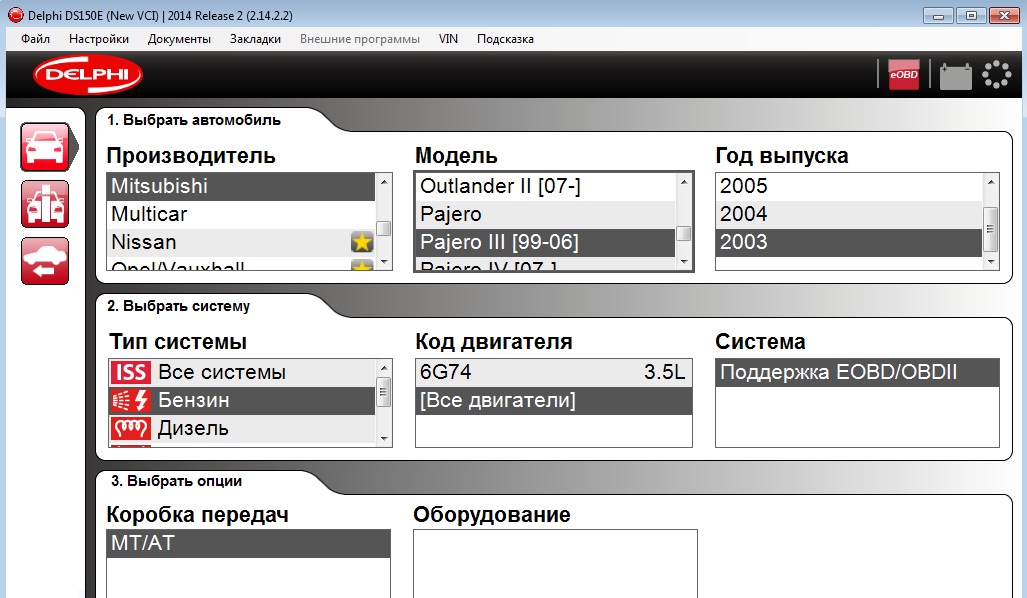Image resolution: width=1027 pixels, height=598 pixels.
Task: Select the MT/AT gearbox option
Action: [248, 543]
